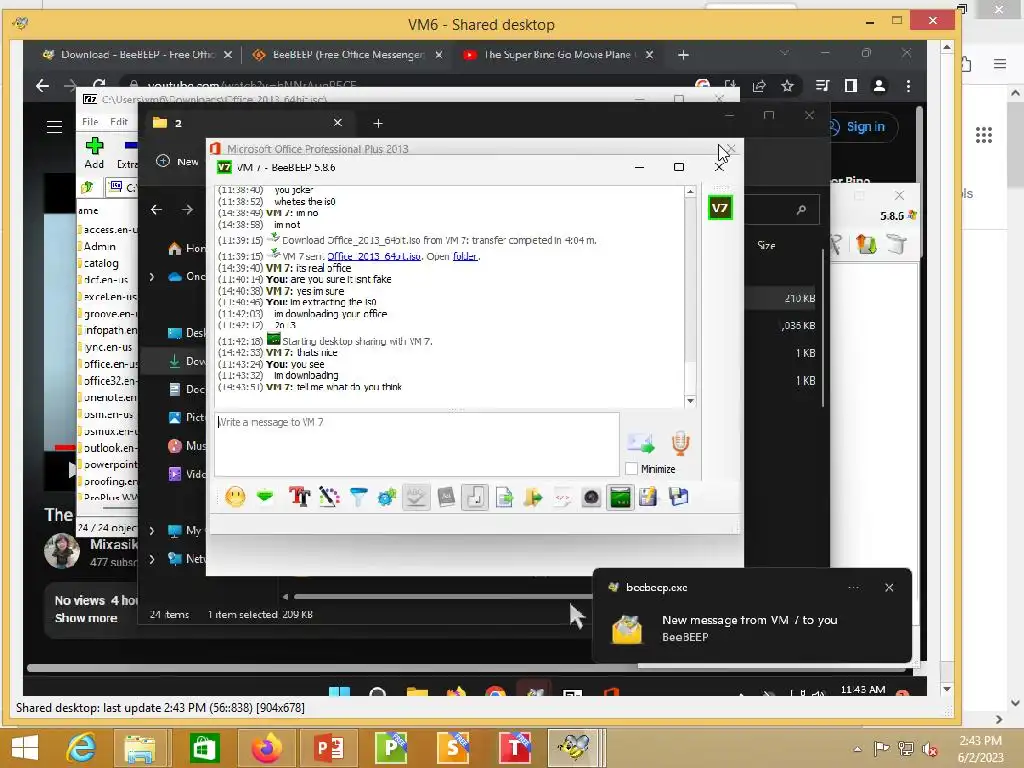Click the save chat floppy pencil icon
Screen dimensions: 1024x768
[x=648, y=497]
